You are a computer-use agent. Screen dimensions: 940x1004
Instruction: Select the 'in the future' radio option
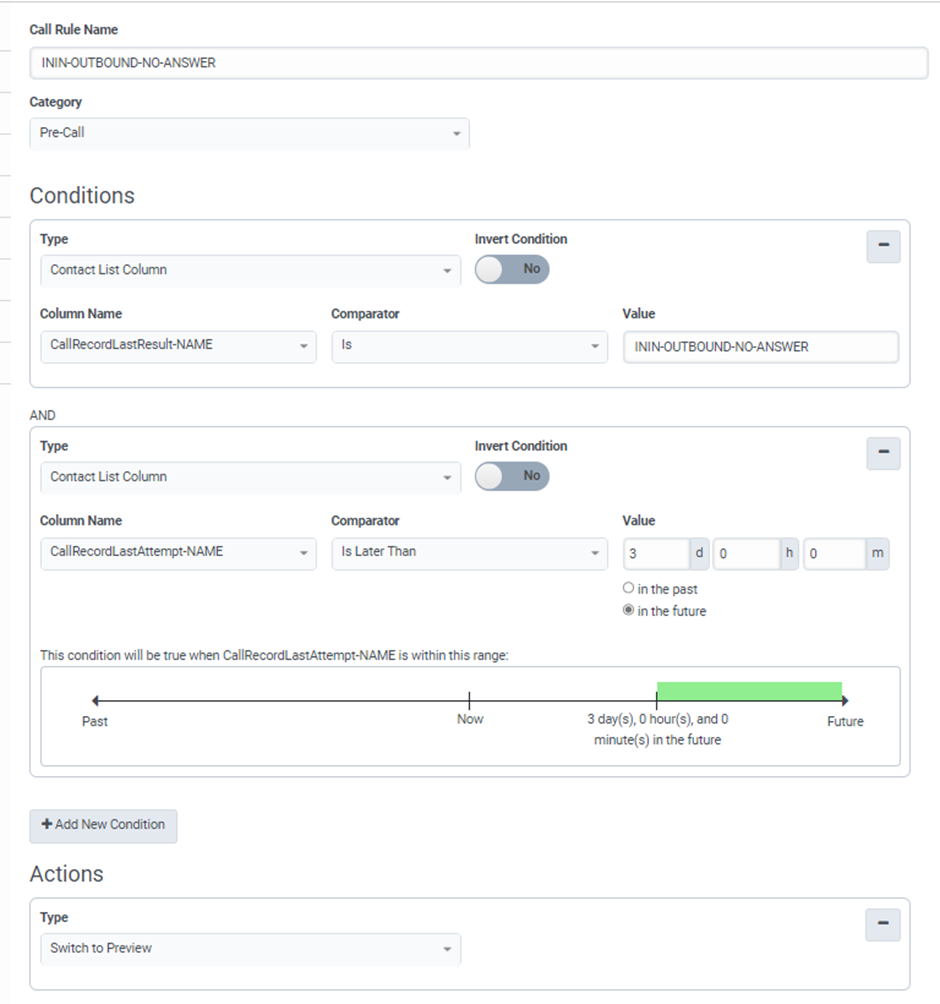pos(629,611)
